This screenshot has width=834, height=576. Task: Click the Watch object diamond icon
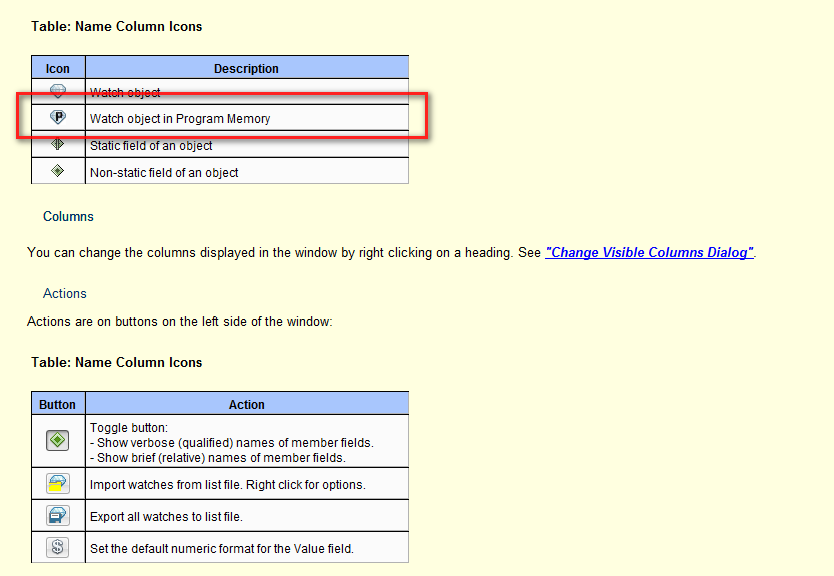[57, 91]
